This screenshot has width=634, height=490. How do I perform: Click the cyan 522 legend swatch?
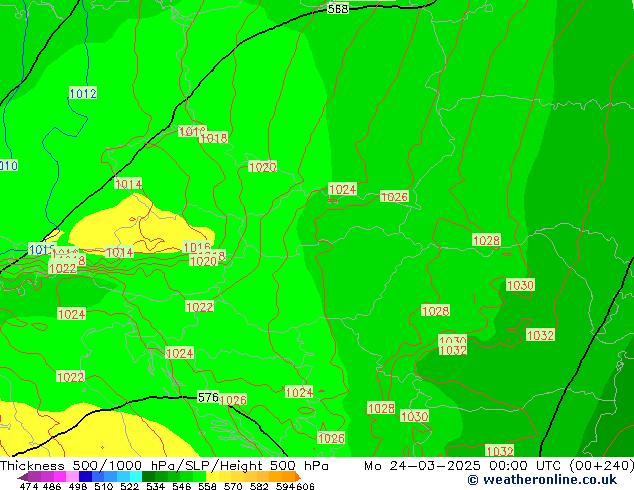click(x=135, y=476)
